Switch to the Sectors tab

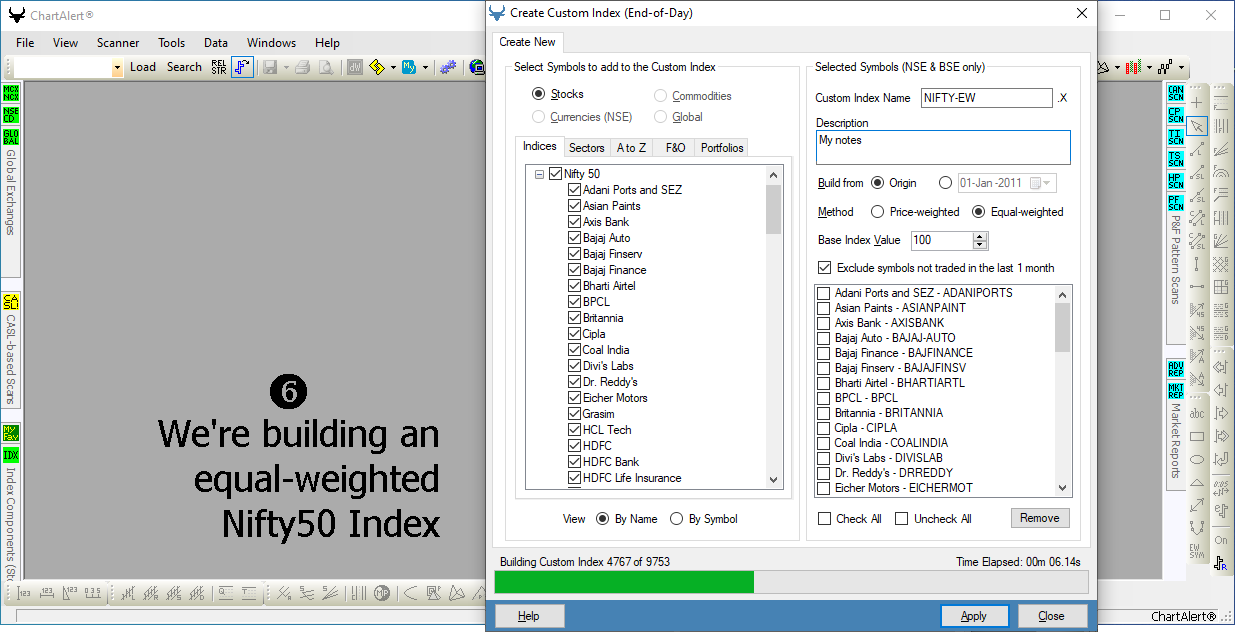pos(587,148)
